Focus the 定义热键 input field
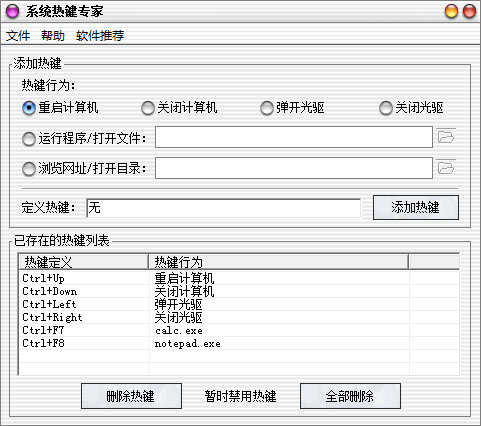This screenshot has width=481, height=426. coord(224,208)
